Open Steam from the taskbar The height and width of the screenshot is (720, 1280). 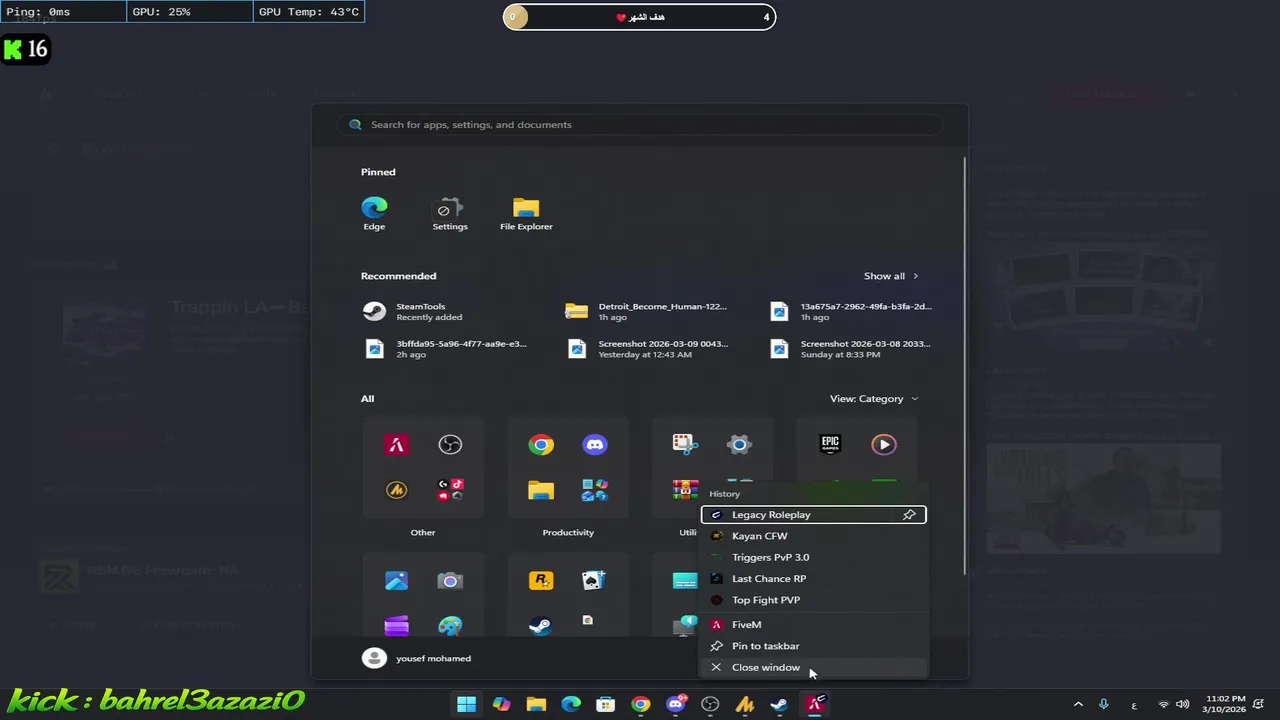pos(779,704)
